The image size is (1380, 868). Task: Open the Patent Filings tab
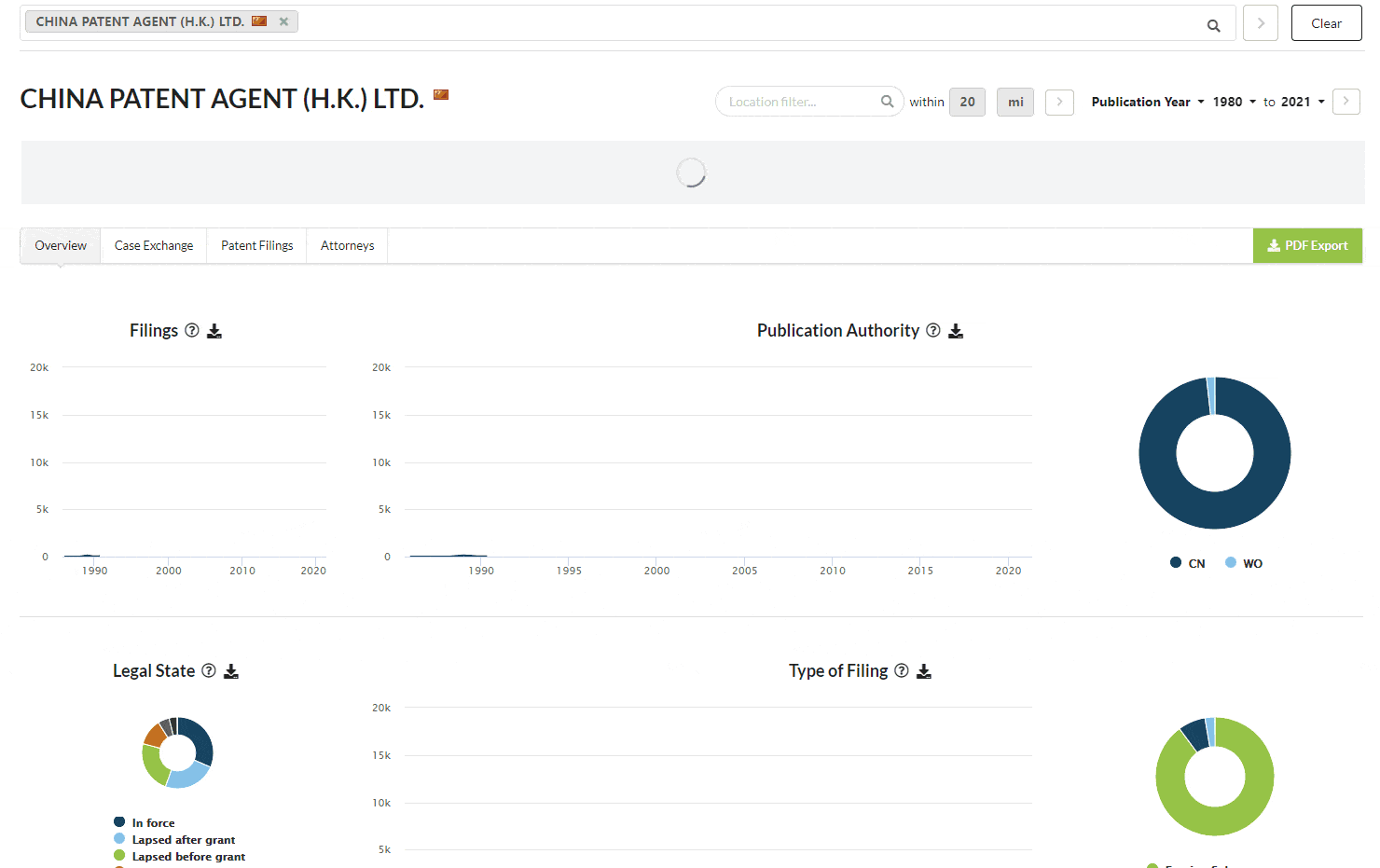[x=256, y=246]
